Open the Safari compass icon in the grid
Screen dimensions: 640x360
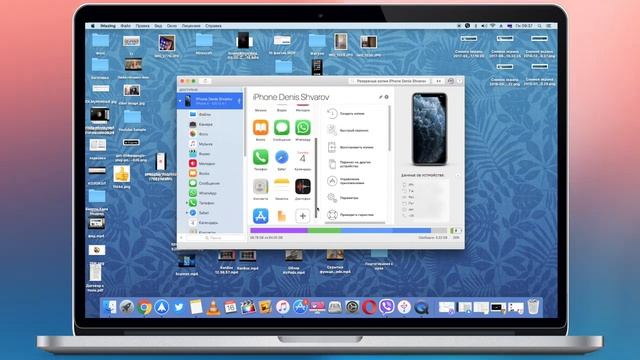[x=282, y=157]
